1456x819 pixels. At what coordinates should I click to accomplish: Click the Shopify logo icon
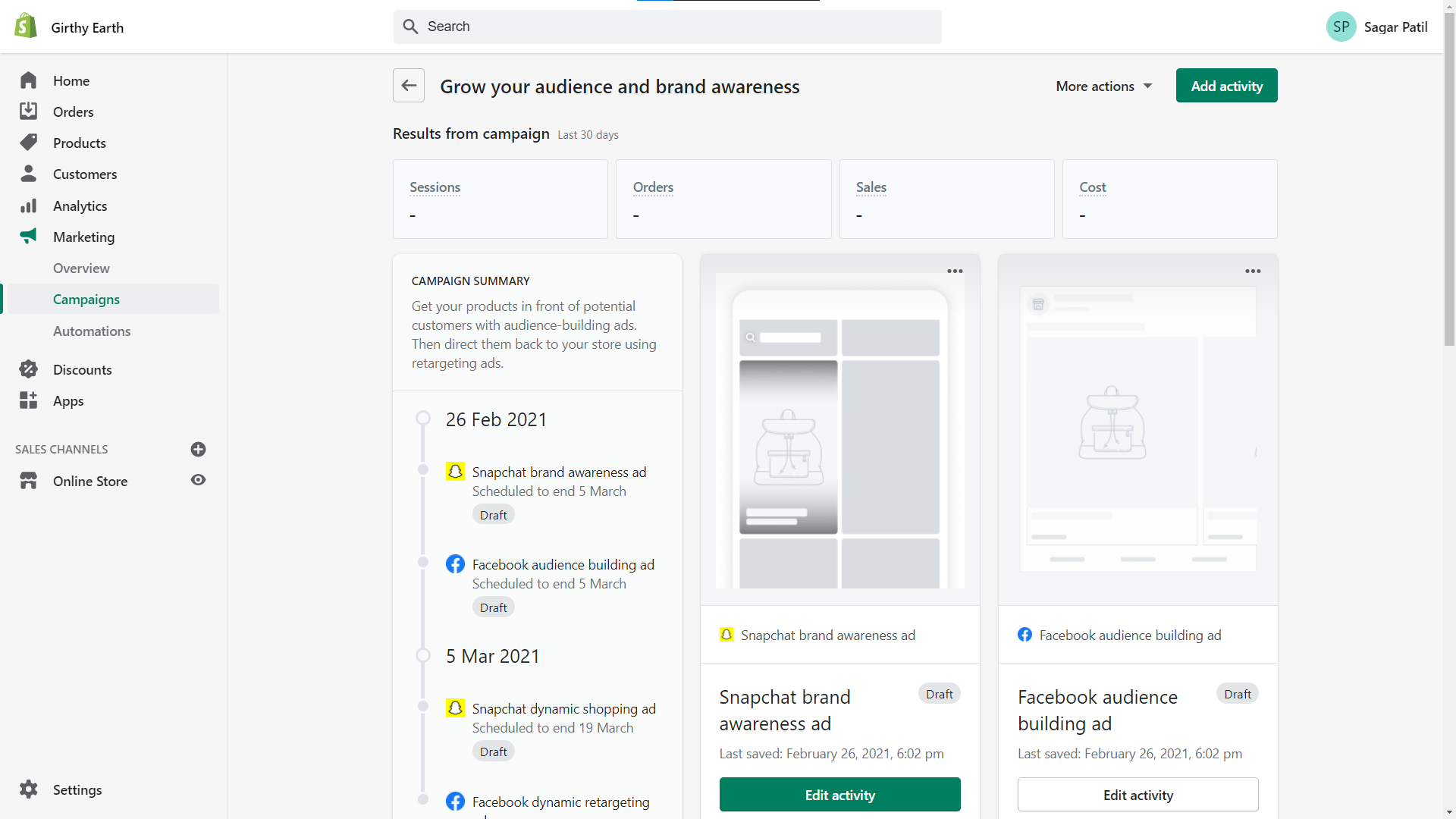click(26, 27)
